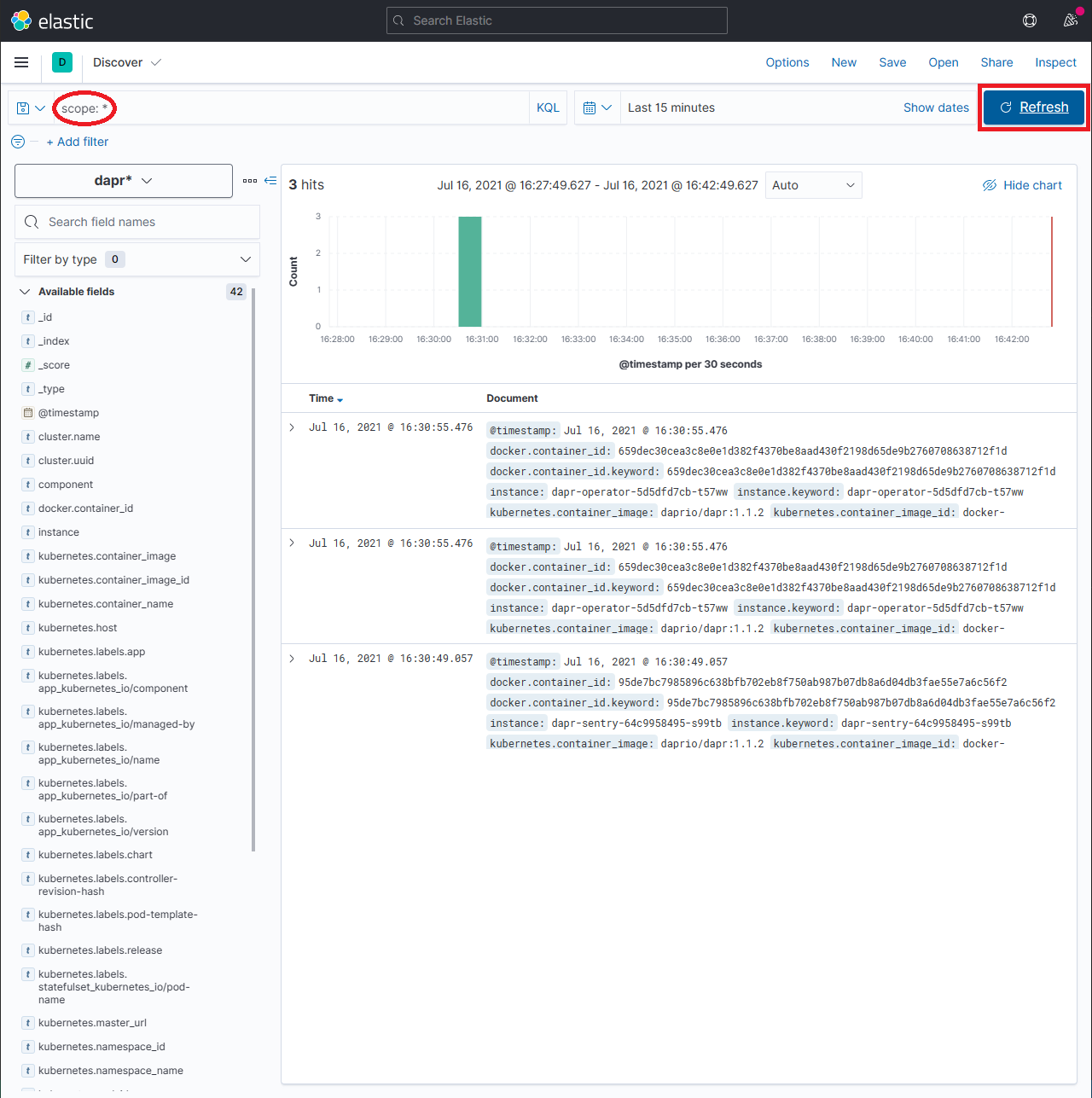Open the filter set menu funnel icon

coord(17,142)
